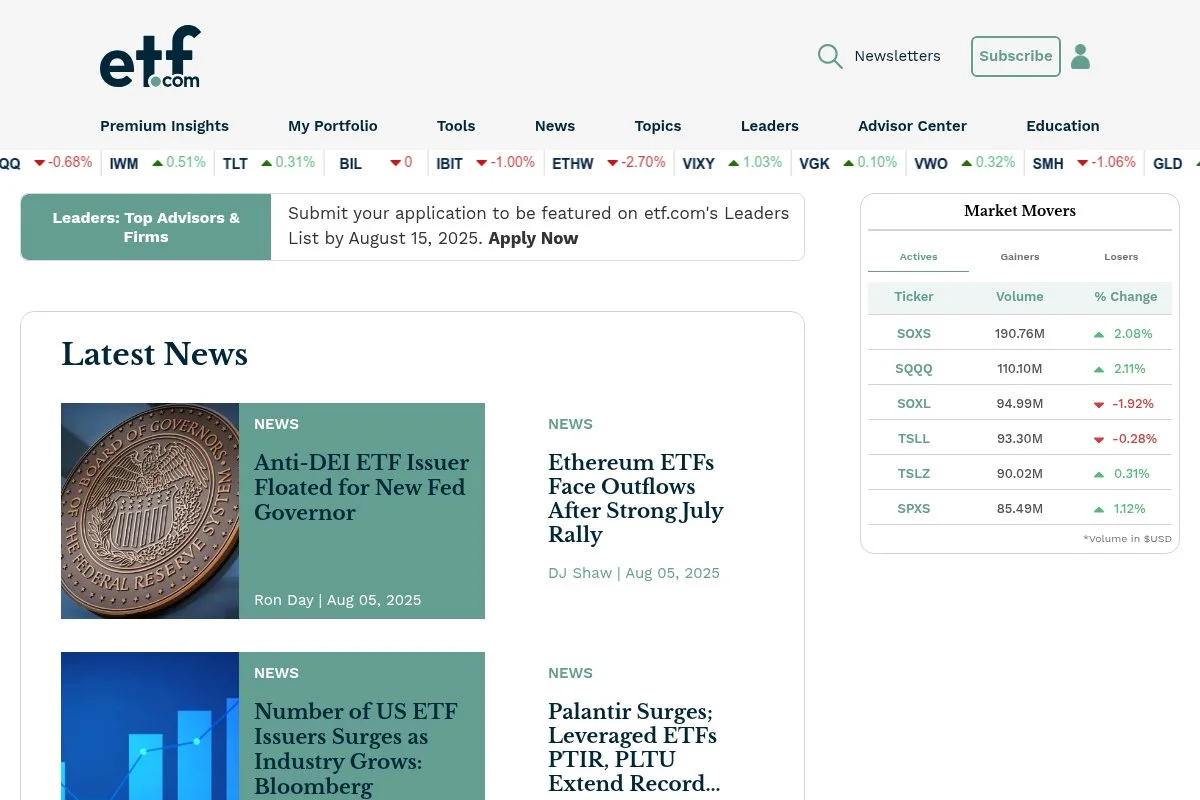Image resolution: width=1200 pixels, height=800 pixels.
Task: Select TLT in the ticker strip
Action: tap(235, 163)
